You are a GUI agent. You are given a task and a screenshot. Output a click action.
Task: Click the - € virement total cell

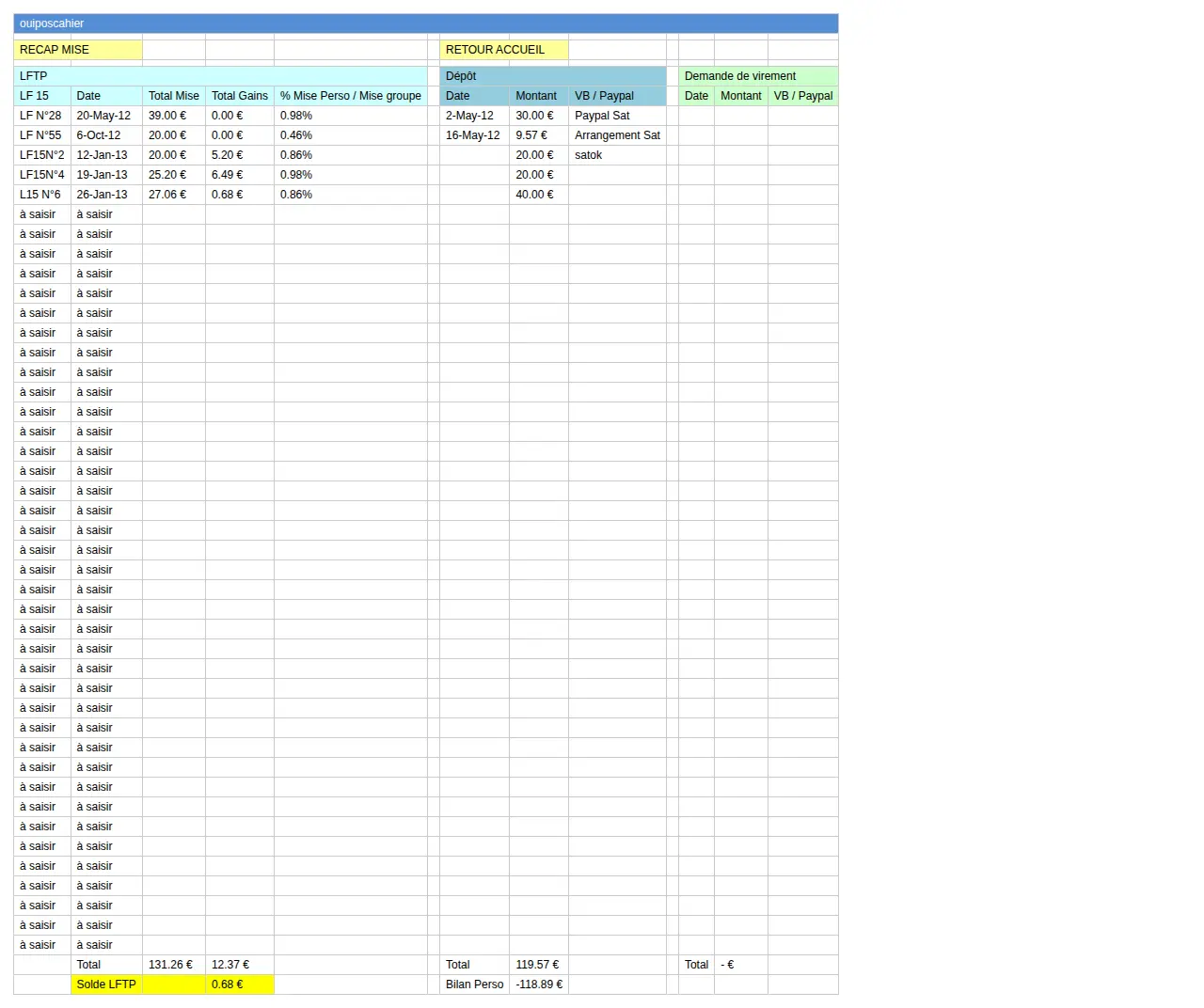741,965
